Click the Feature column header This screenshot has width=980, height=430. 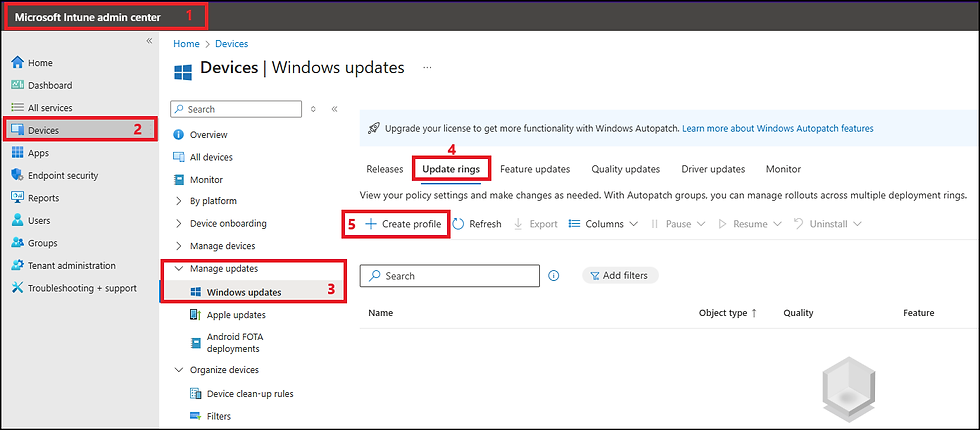[x=919, y=313]
